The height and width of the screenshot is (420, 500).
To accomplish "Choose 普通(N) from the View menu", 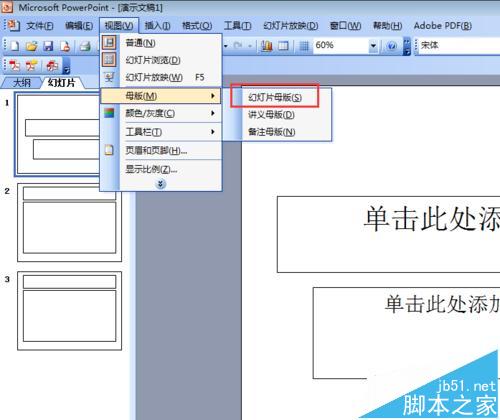I will [x=161, y=43].
